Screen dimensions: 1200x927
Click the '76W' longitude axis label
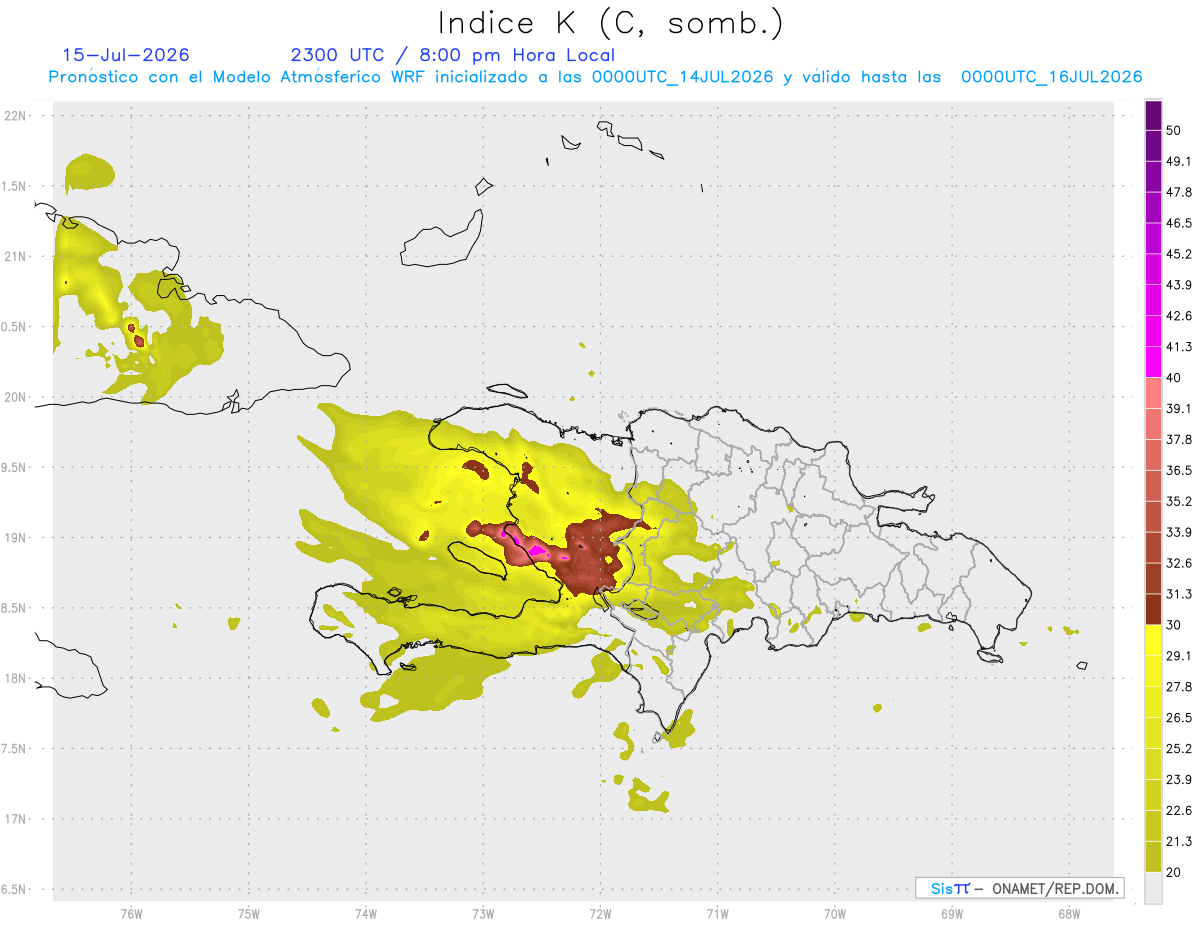[131, 915]
